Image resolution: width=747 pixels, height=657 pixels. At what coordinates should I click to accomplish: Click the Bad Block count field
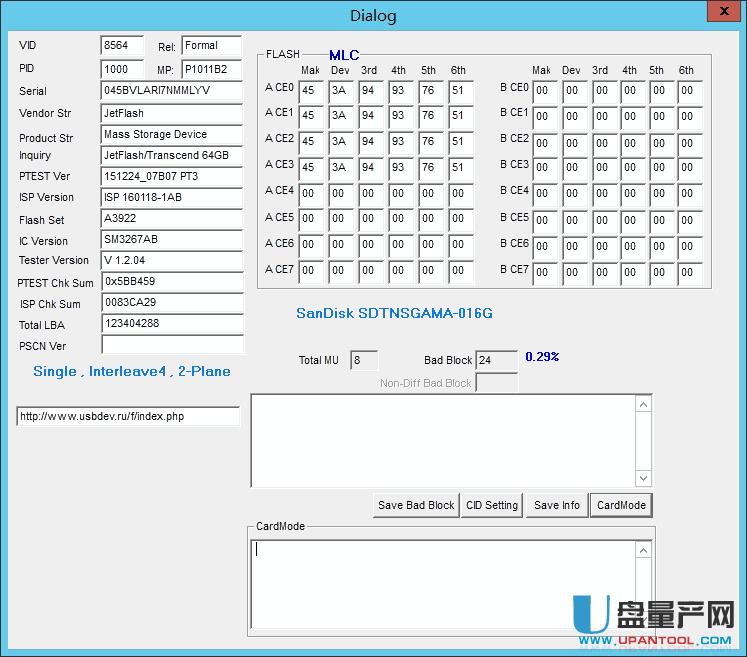(496, 360)
